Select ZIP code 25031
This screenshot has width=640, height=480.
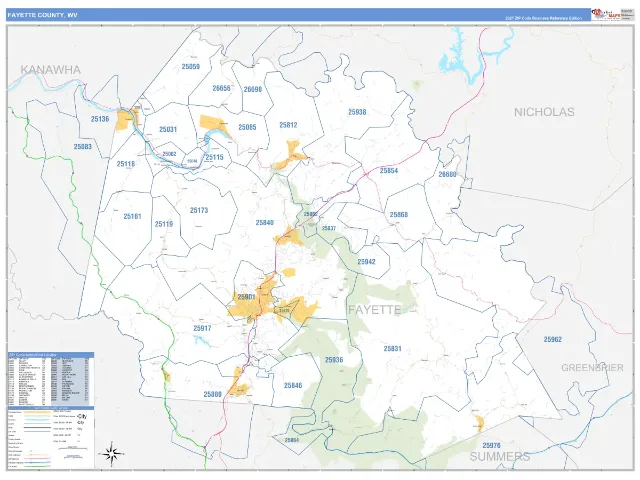pos(168,129)
